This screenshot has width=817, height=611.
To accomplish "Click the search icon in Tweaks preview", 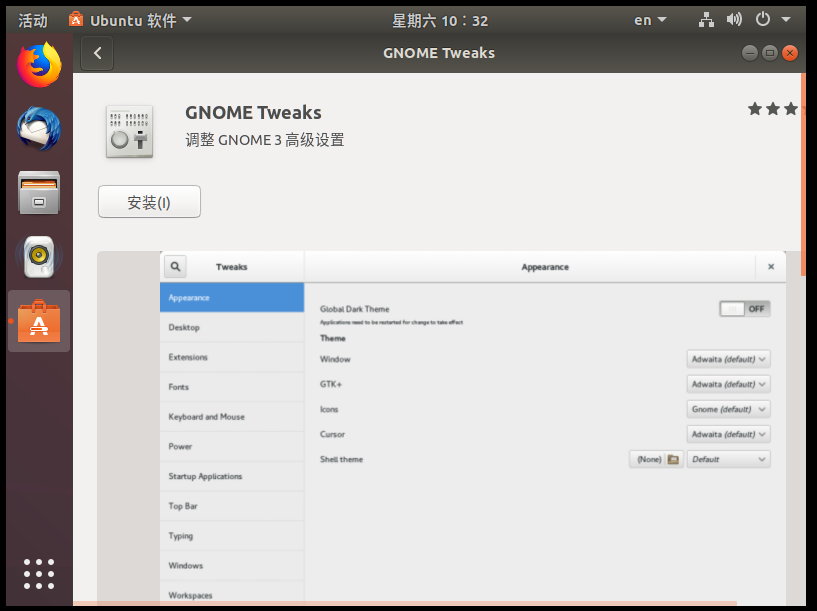I will [176, 267].
